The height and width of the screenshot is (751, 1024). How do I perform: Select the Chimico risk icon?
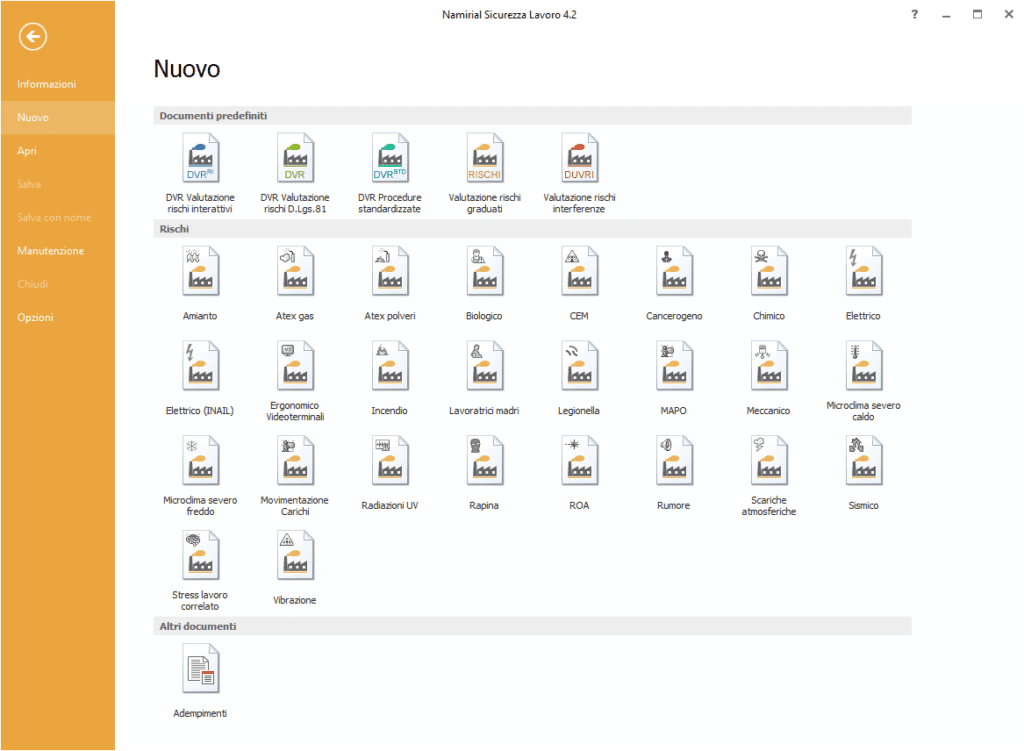[769, 271]
